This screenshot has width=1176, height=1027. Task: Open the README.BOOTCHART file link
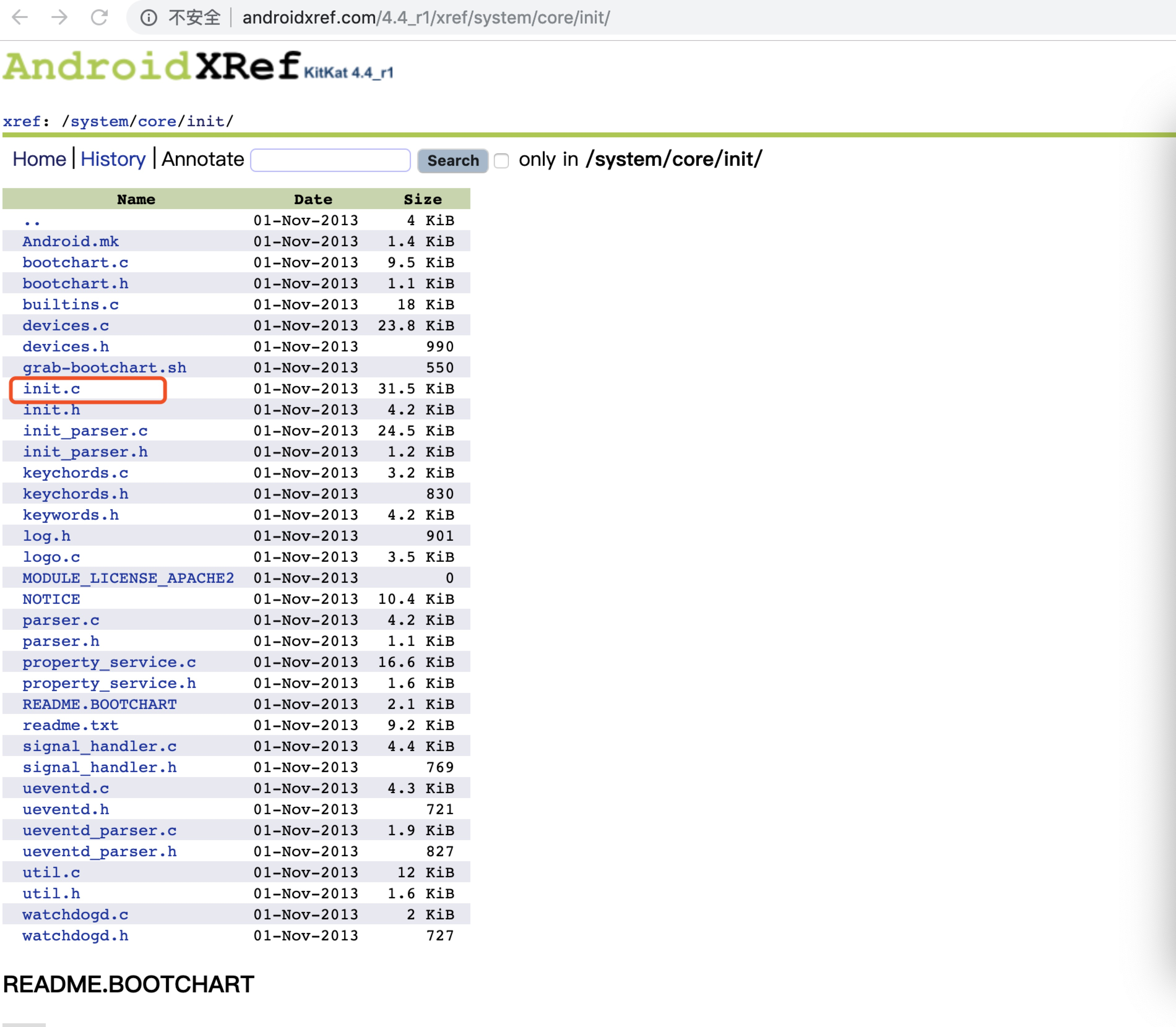100,704
